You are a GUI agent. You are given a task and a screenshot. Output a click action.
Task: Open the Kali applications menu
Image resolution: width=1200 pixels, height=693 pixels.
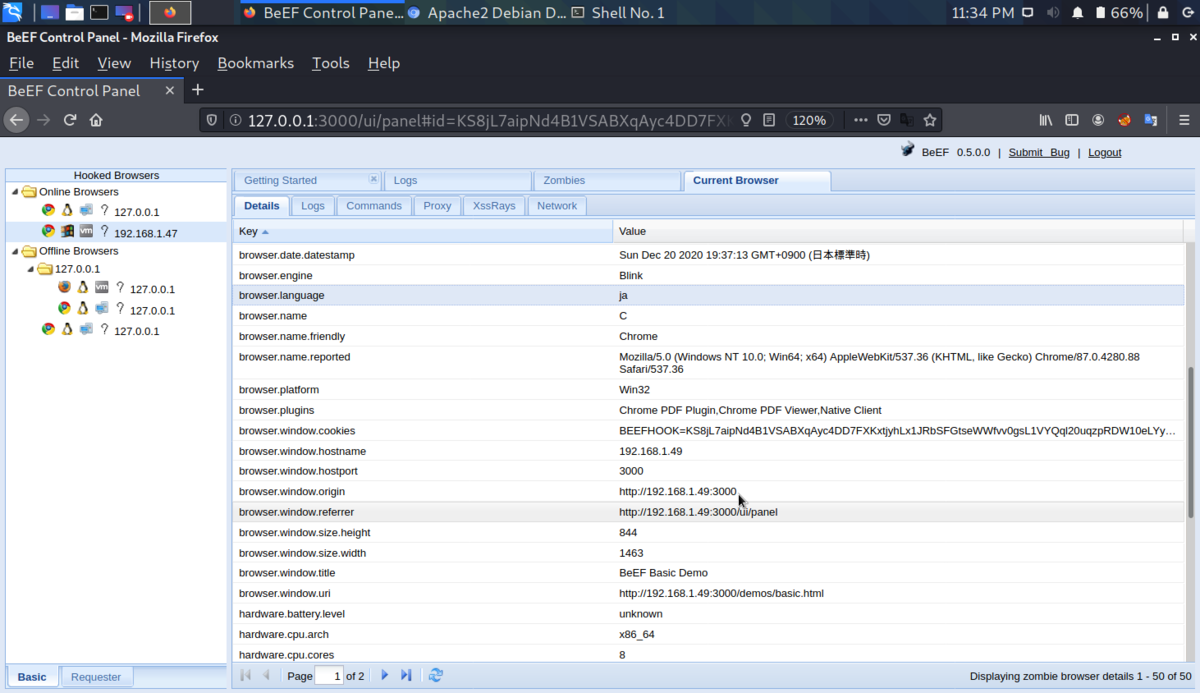click(x=13, y=13)
